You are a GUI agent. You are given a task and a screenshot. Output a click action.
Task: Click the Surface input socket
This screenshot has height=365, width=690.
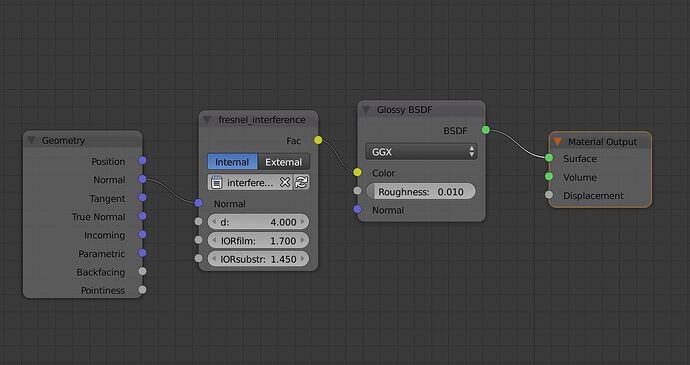549,158
